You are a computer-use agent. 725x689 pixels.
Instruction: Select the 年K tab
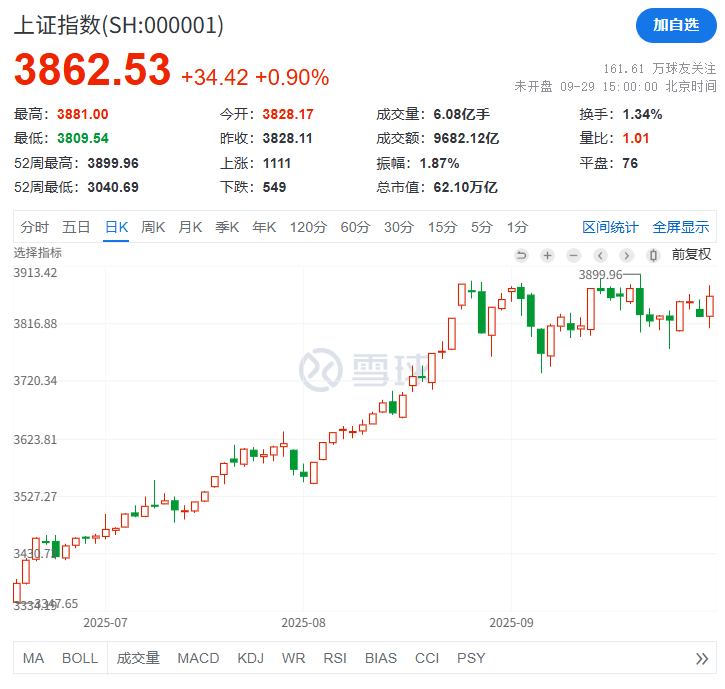[x=264, y=227]
